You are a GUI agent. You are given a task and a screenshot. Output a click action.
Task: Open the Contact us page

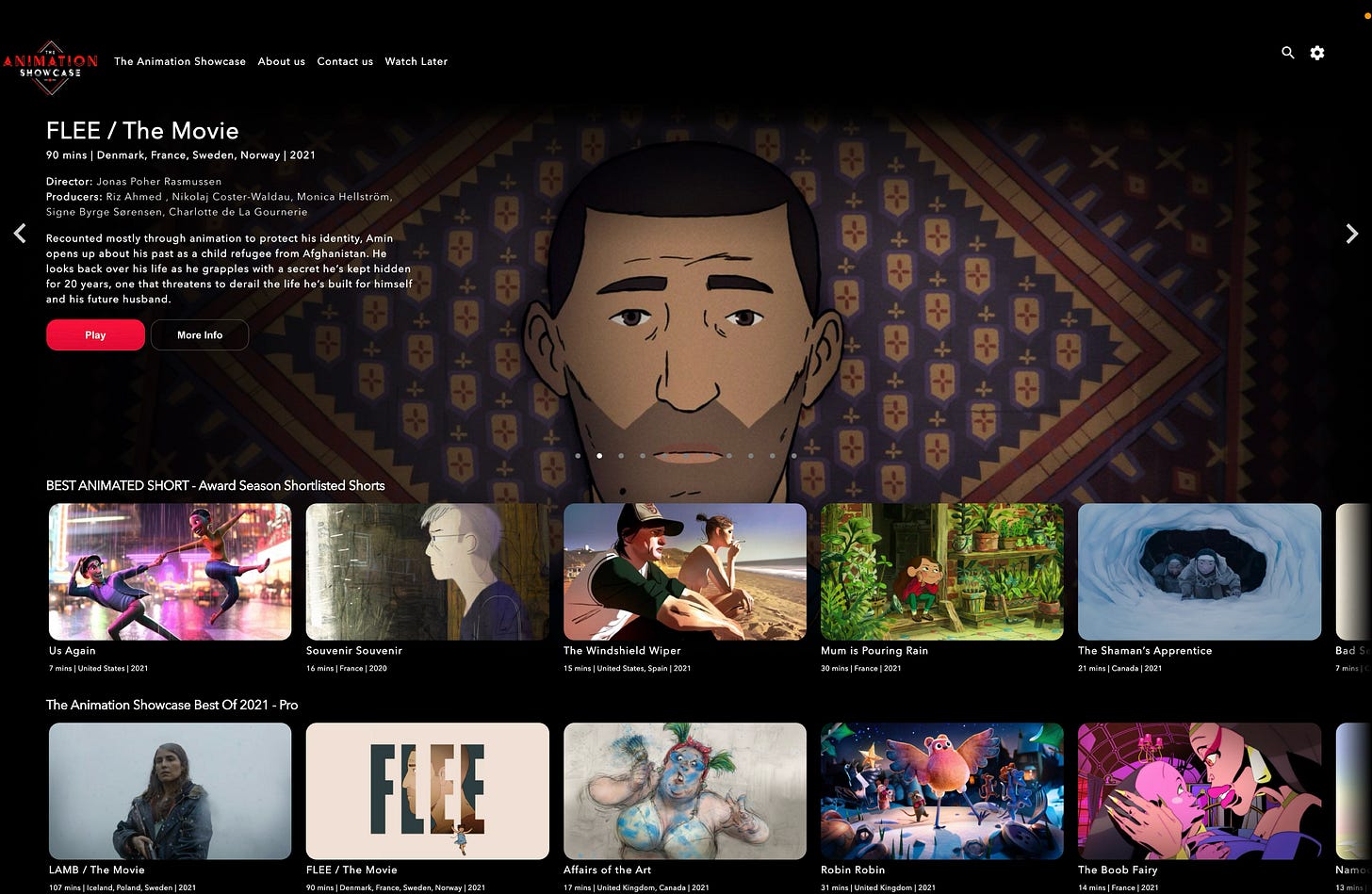[345, 61]
